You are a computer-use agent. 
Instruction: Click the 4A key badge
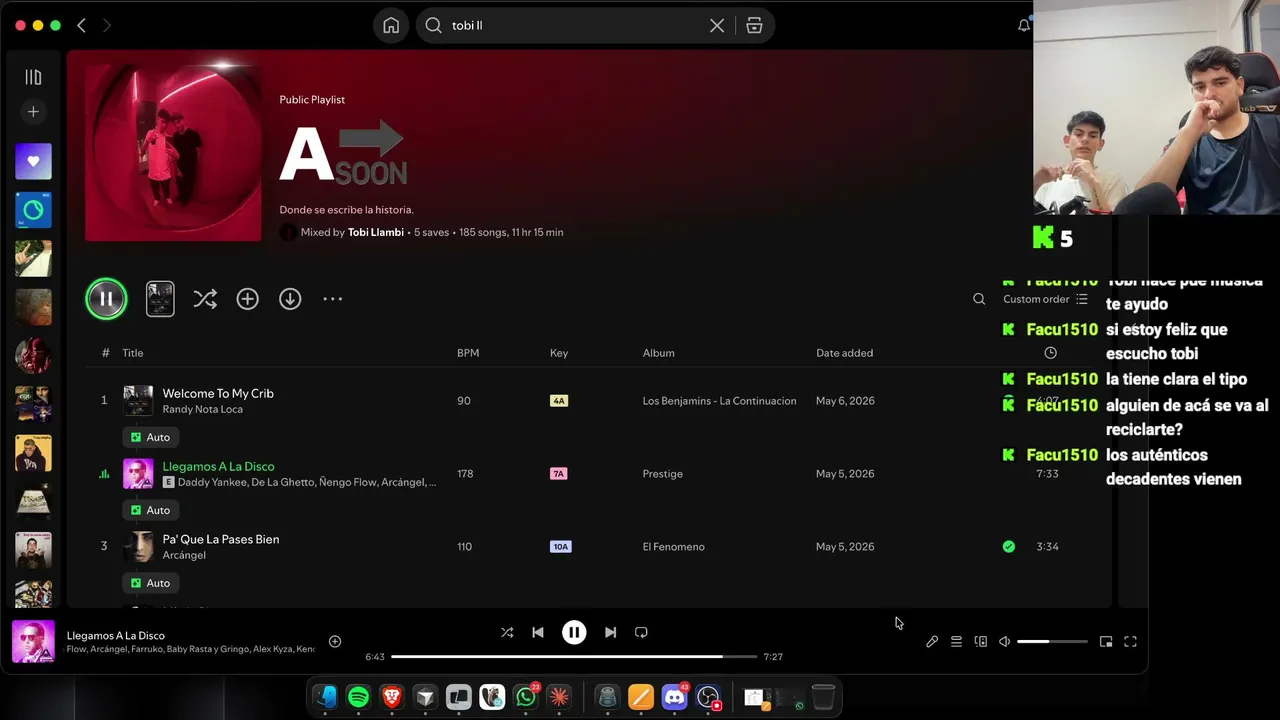pyautogui.click(x=559, y=401)
